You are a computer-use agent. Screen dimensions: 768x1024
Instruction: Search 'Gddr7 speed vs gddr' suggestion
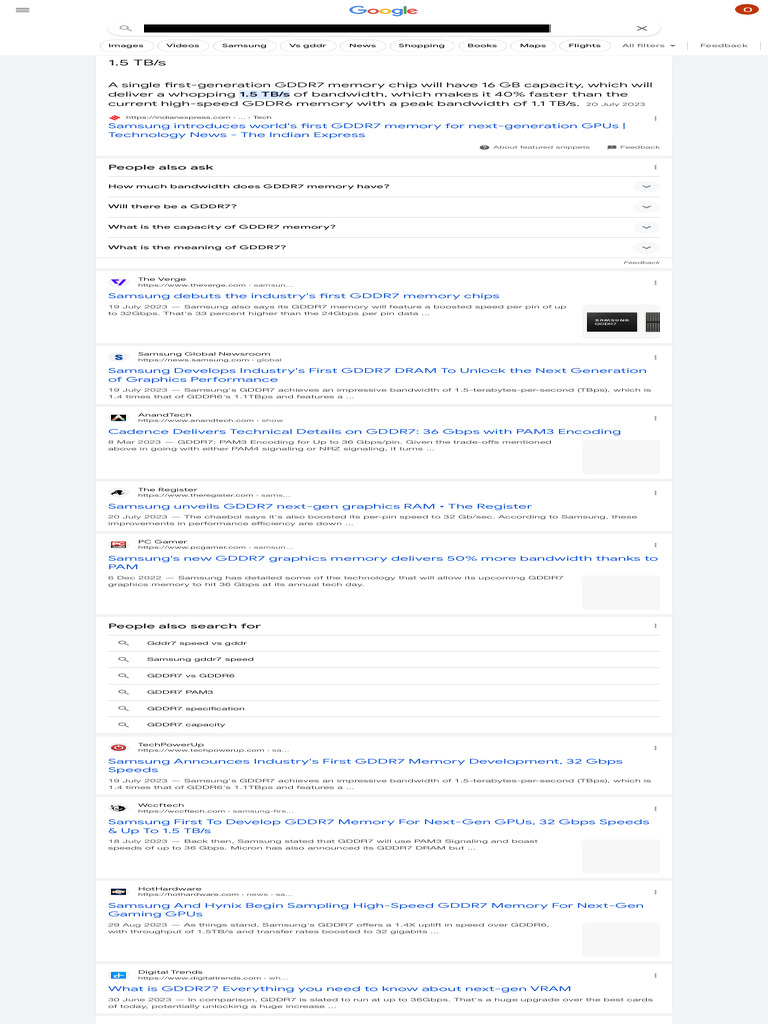click(x=384, y=643)
